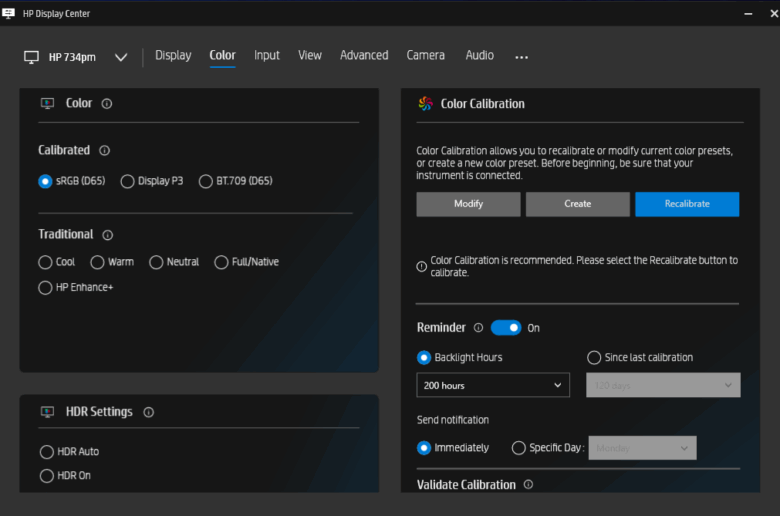Open the more options ellipsis menu
The image size is (780, 516).
pyautogui.click(x=521, y=57)
